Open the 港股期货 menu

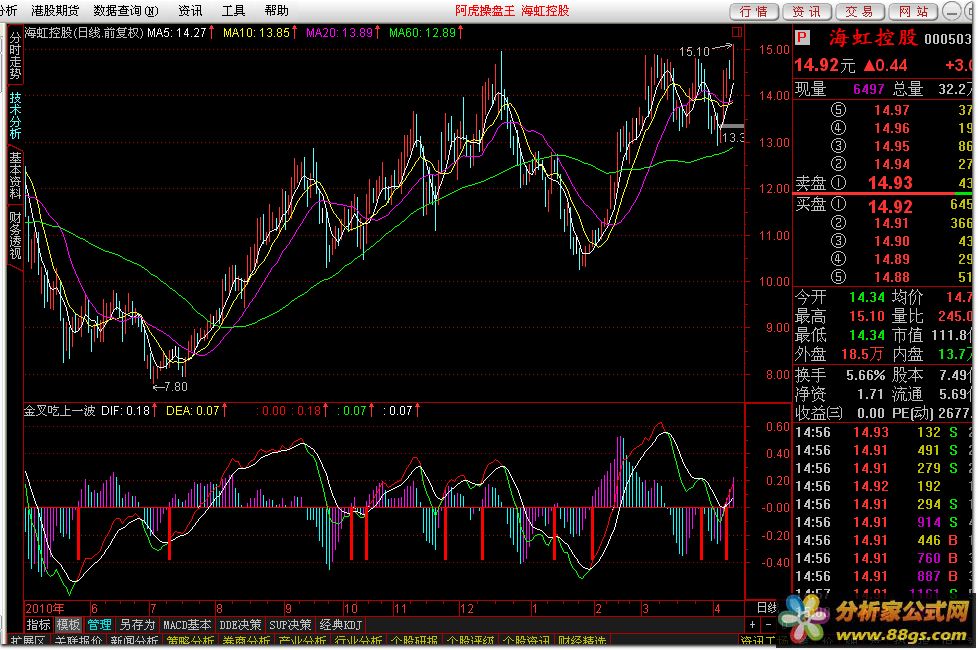click(x=55, y=11)
